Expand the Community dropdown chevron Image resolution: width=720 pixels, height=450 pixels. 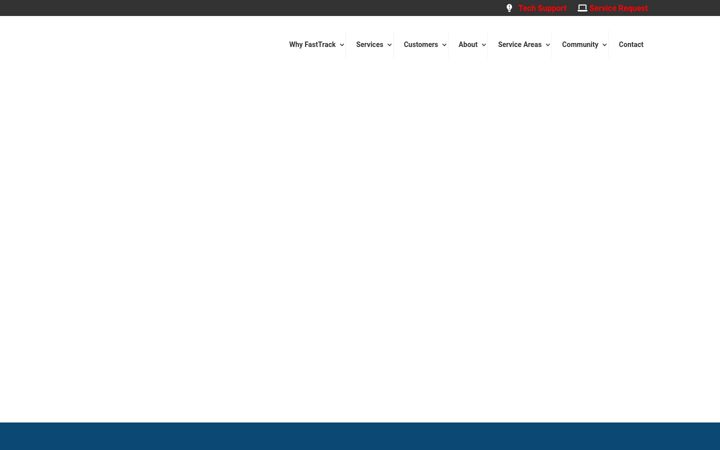604,45
